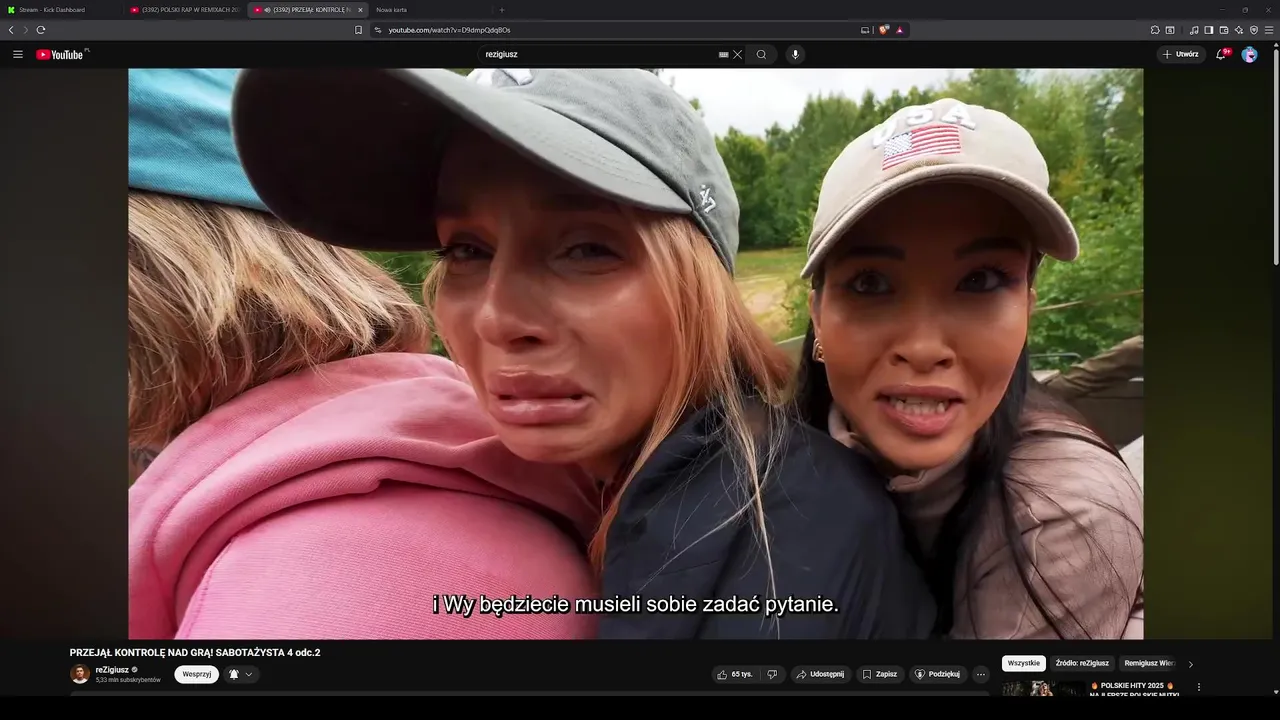Screen dimensions: 1280x720
Task: Select the Remigiusz Wierzgoń filter chip
Action: coord(1149,663)
